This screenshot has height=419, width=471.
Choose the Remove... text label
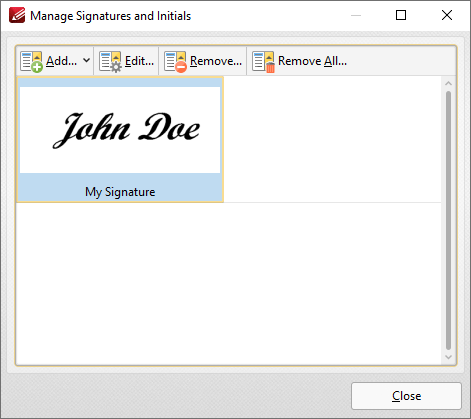tap(216, 61)
